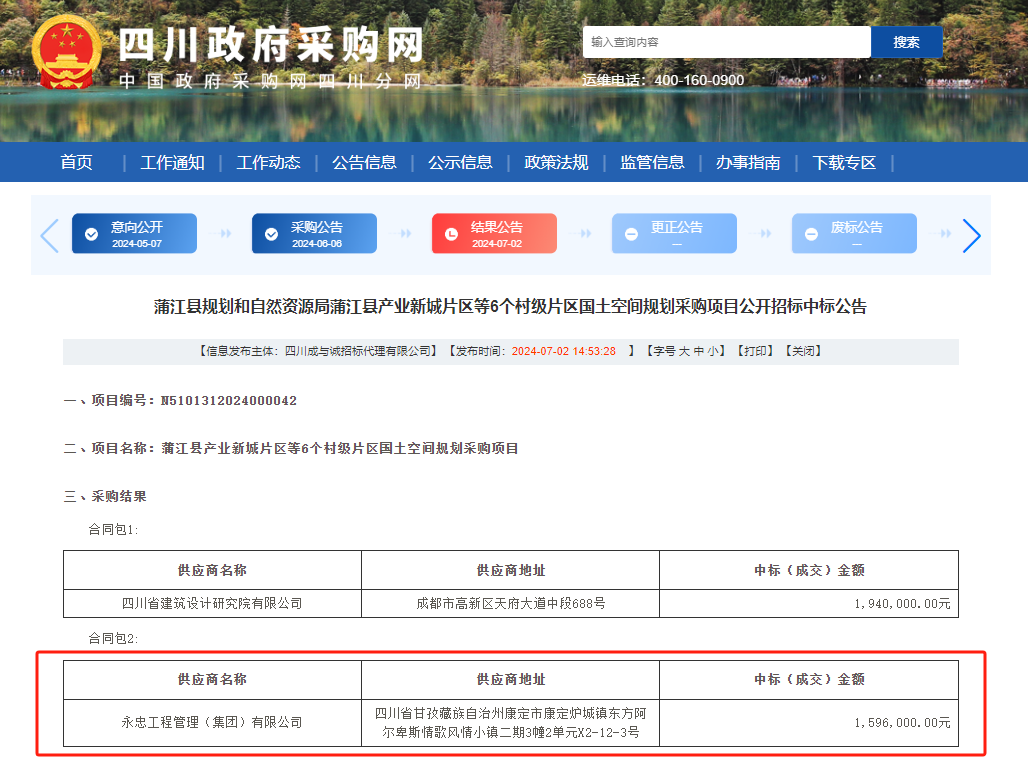This screenshot has height=758, width=1028.
Task: Select the 结果公告 timeline step
Action: coord(494,234)
